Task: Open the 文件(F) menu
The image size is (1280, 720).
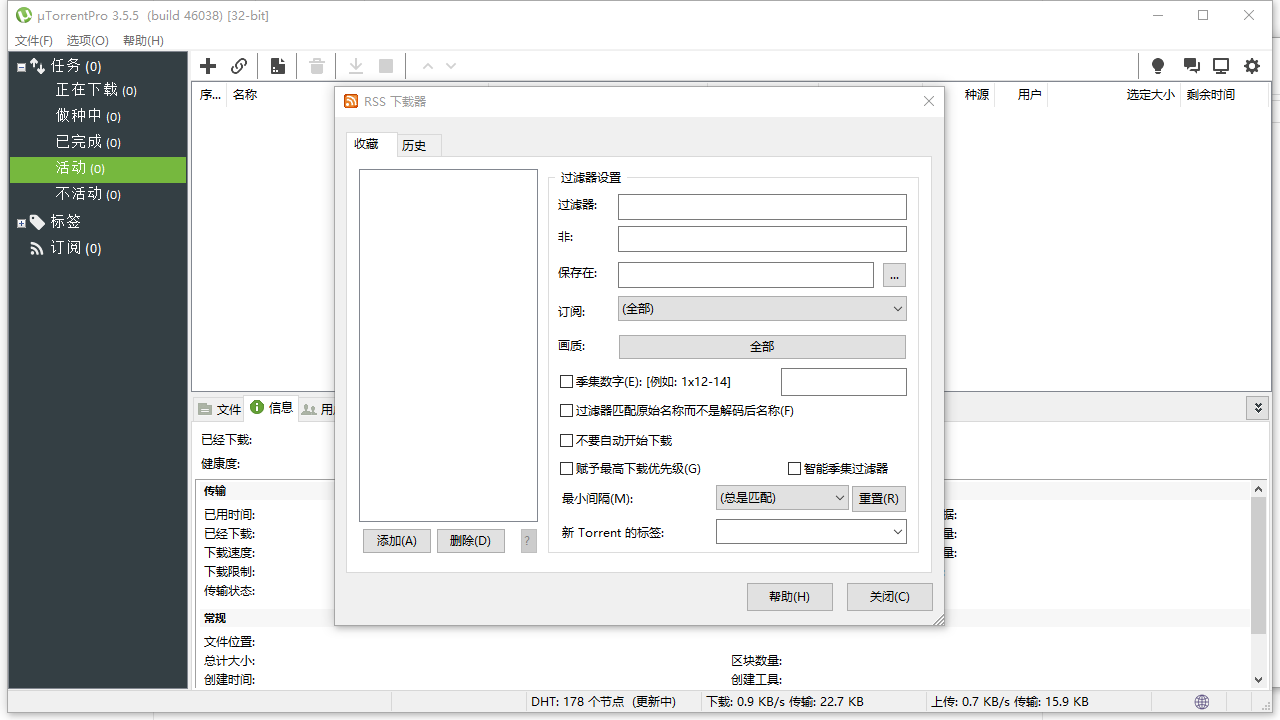Action: [x=34, y=40]
